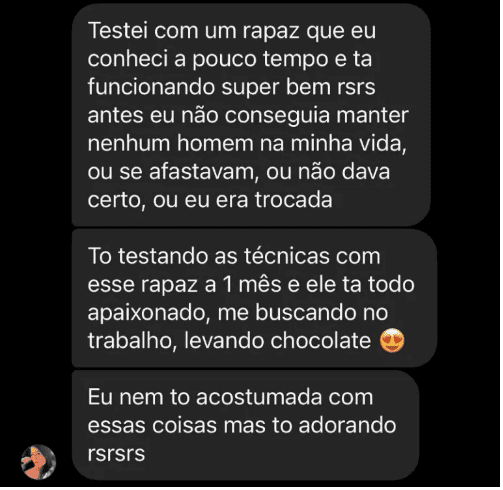The image size is (503, 490).
Task: Click the word "técnicas" in second message
Action: 288,258
